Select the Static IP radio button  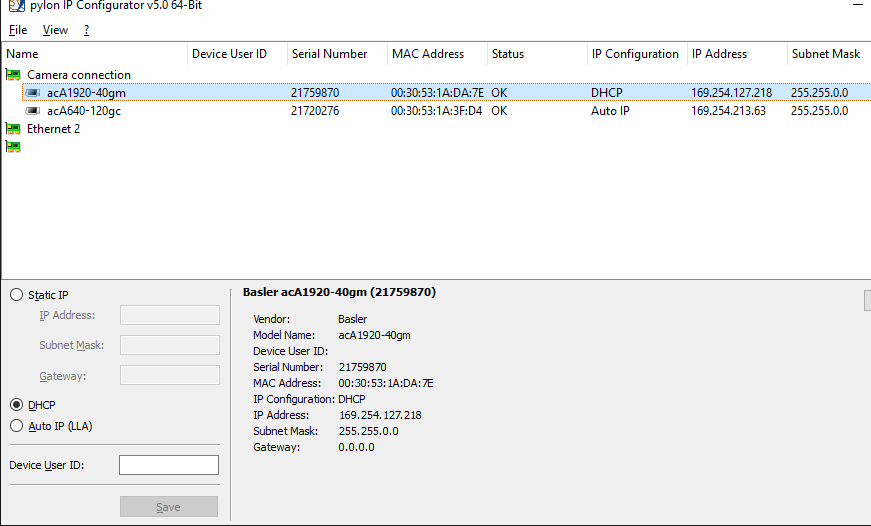click(x=17, y=295)
